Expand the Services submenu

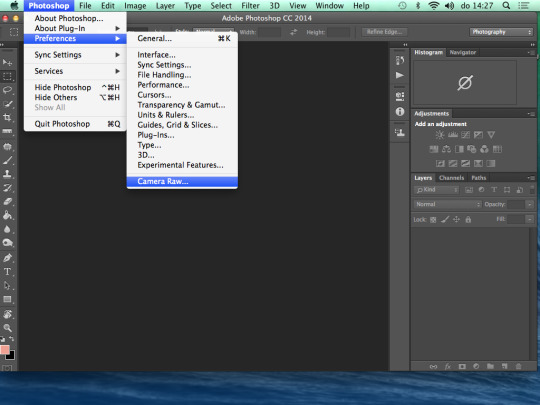tap(76, 71)
